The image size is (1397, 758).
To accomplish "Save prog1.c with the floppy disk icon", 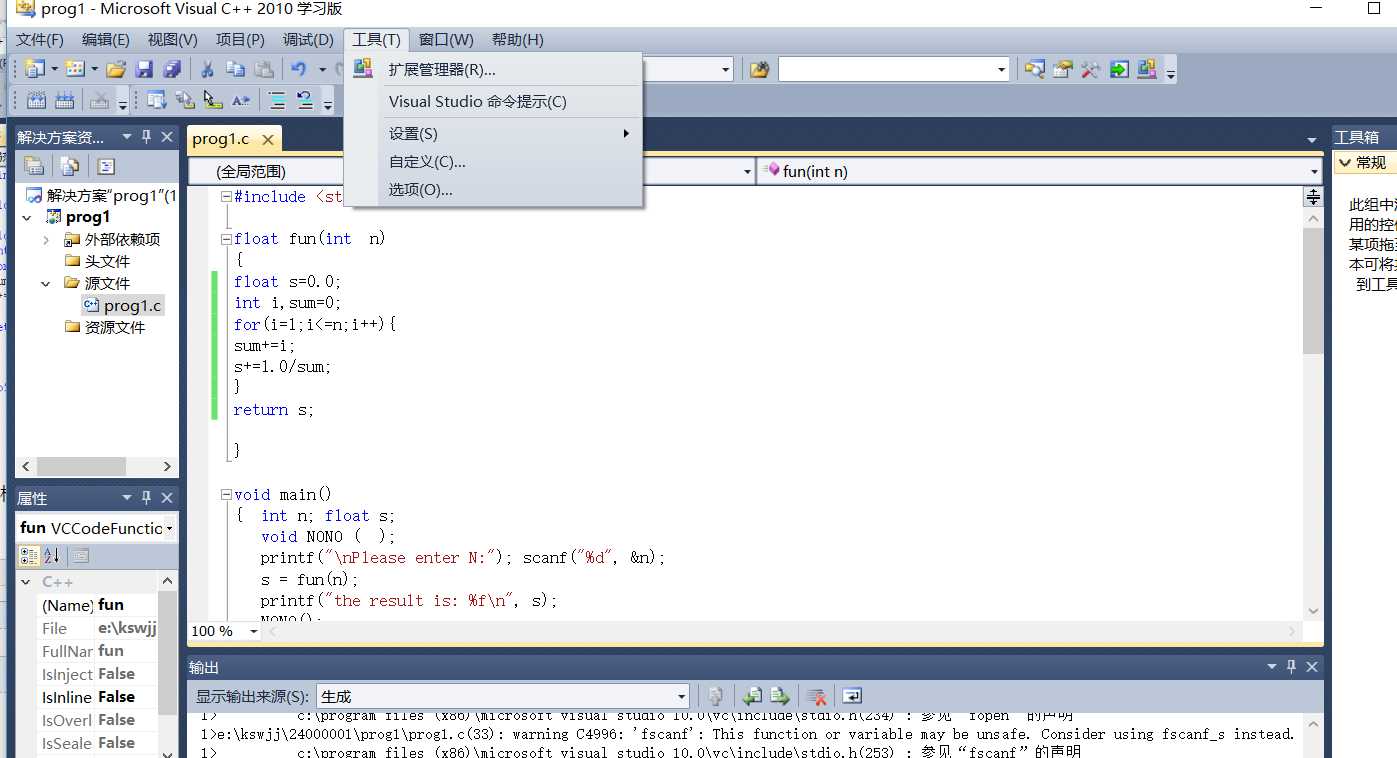I will click(144, 69).
